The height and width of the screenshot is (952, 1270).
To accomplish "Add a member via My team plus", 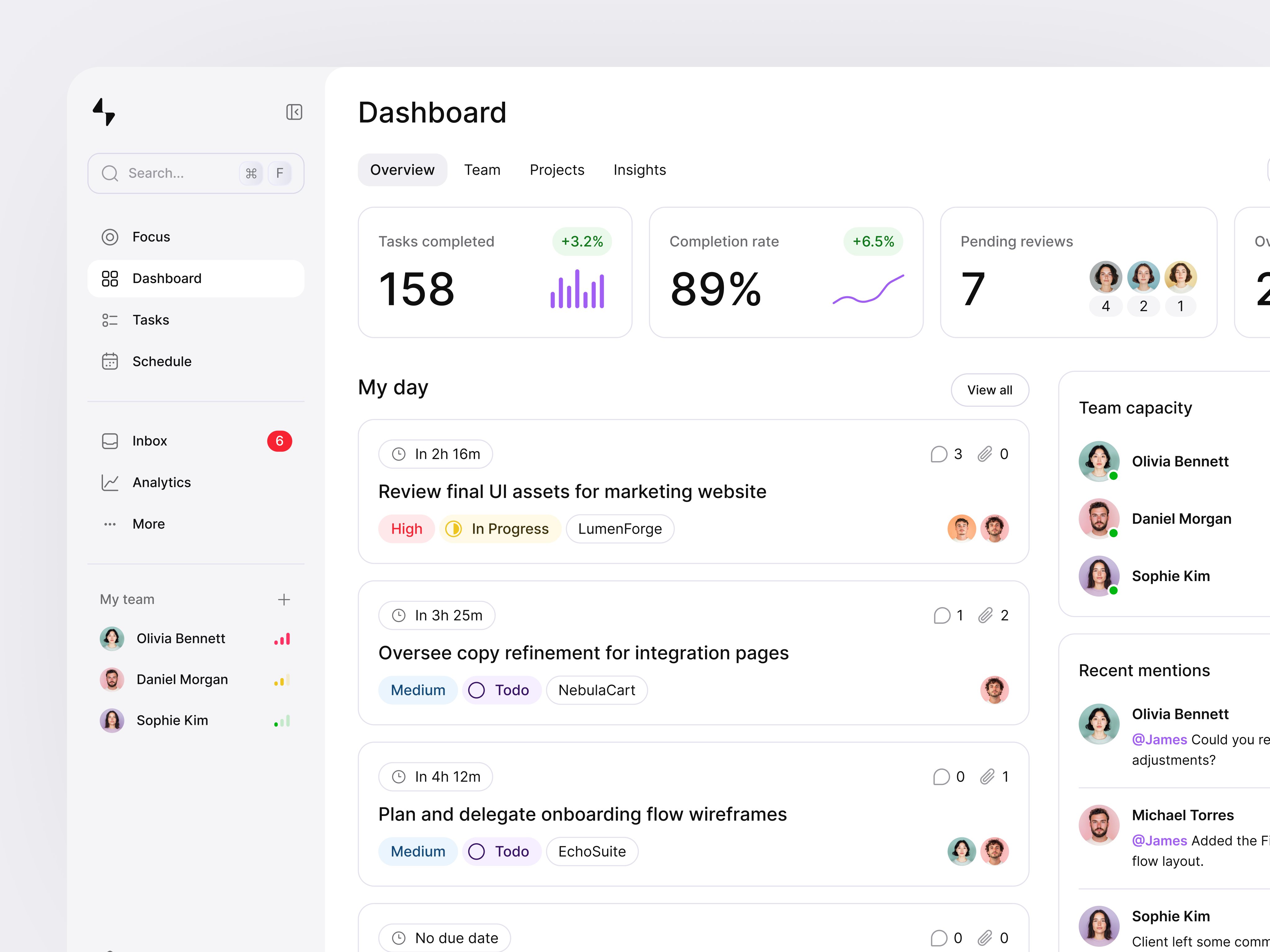I will pyautogui.click(x=284, y=600).
